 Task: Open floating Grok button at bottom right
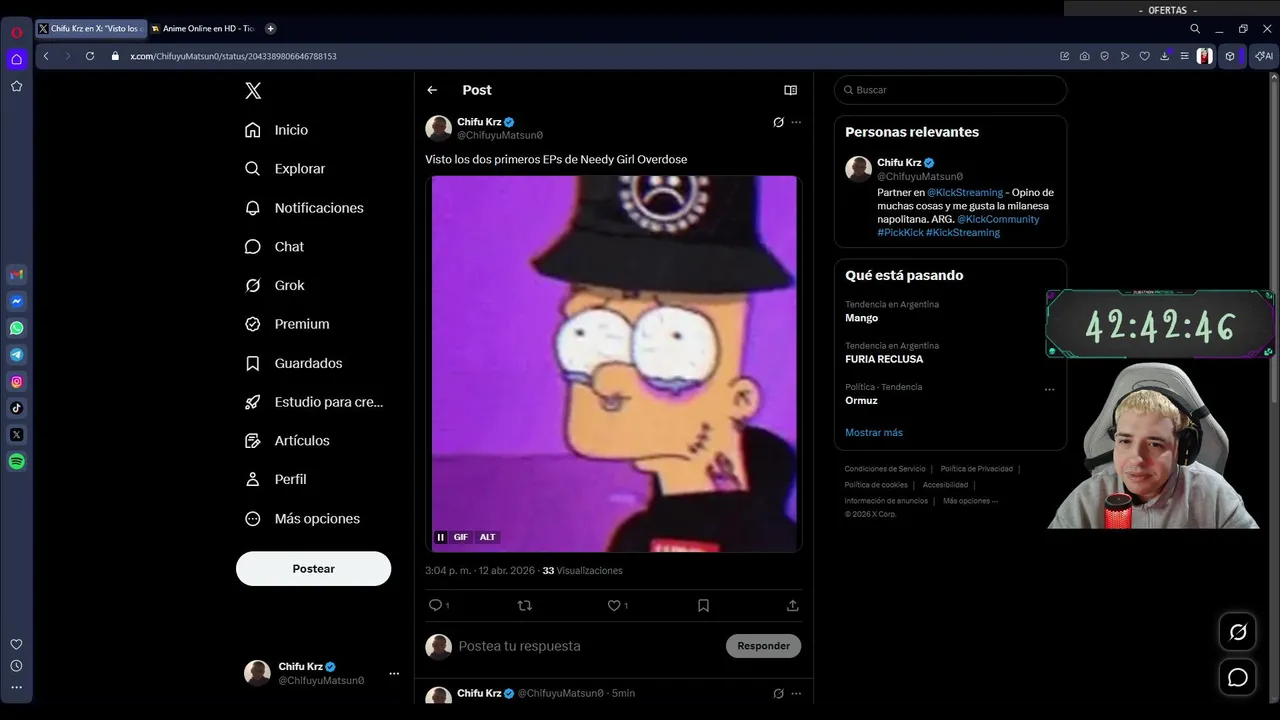pos(1238,632)
